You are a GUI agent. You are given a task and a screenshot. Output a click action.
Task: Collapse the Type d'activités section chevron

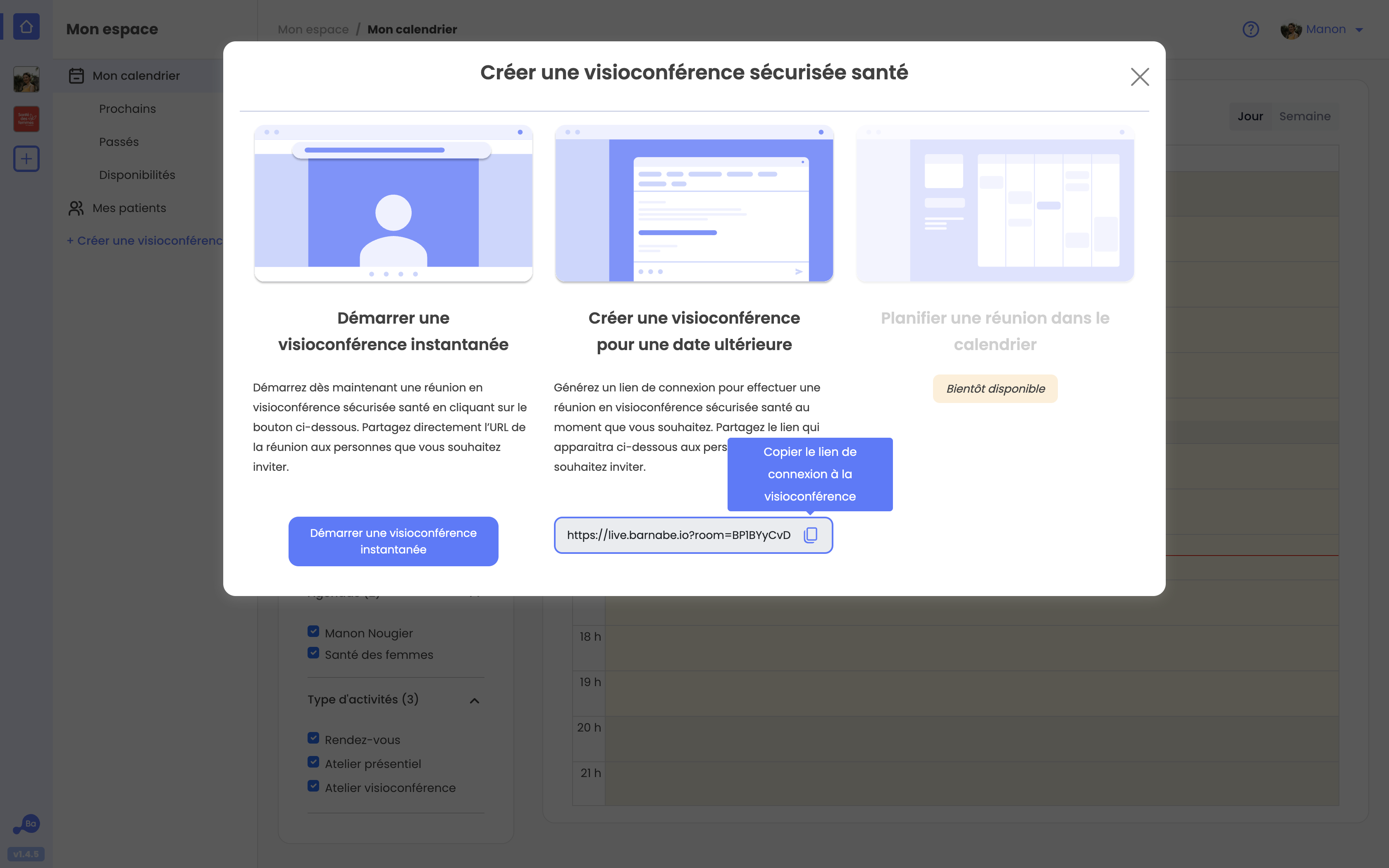click(x=474, y=700)
